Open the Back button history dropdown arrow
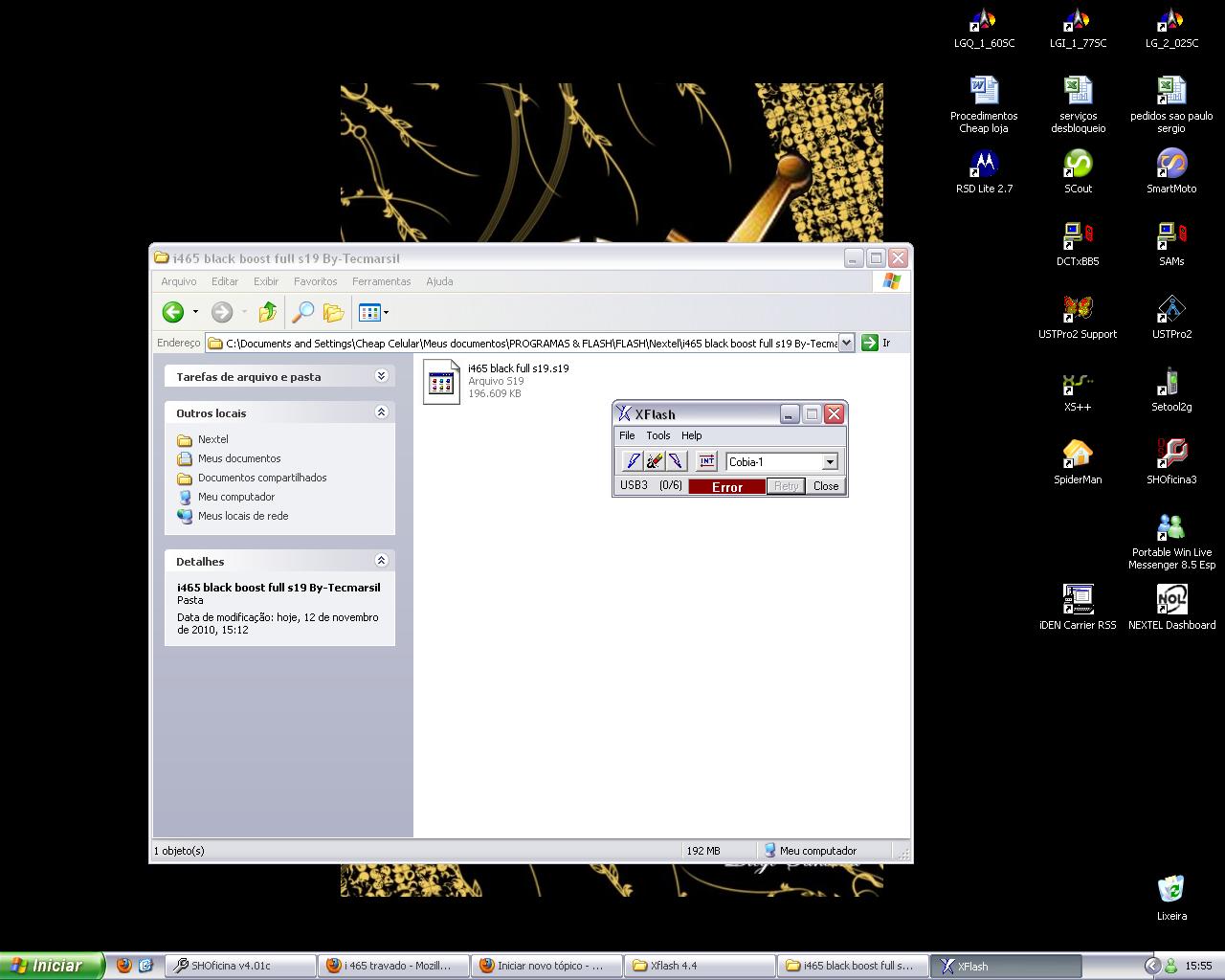 (195, 312)
